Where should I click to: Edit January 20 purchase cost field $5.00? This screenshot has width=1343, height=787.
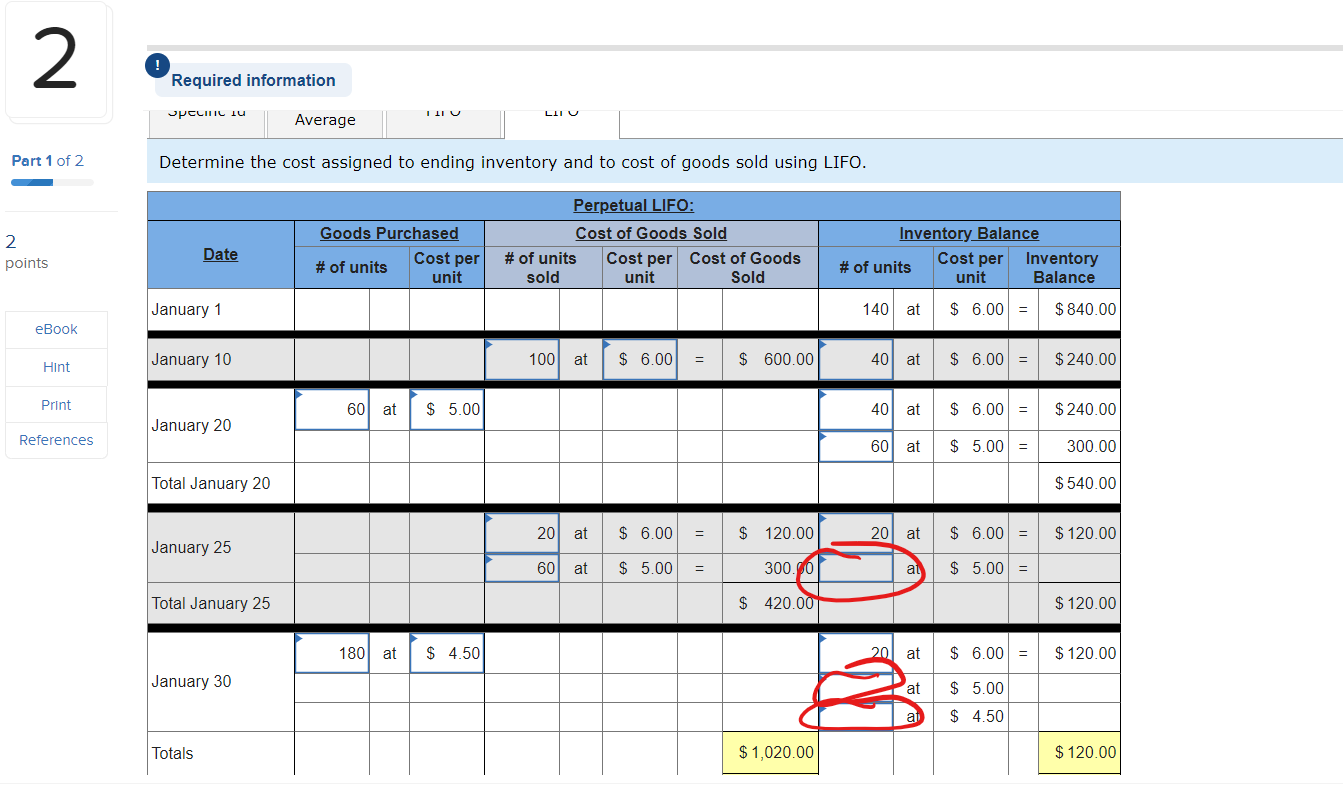(x=446, y=409)
